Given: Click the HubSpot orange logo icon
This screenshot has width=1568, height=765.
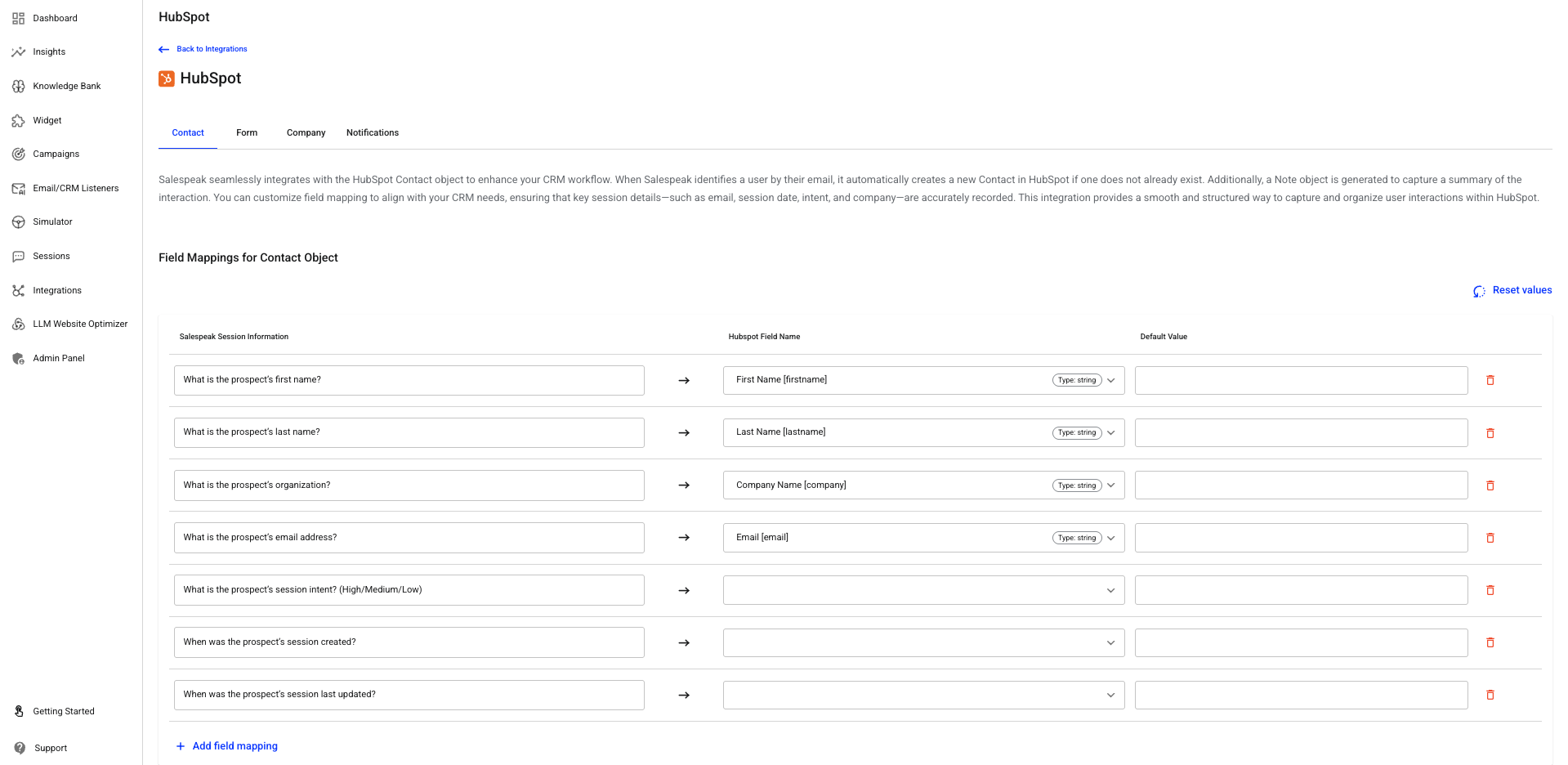Looking at the screenshot, I should pos(167,78).
